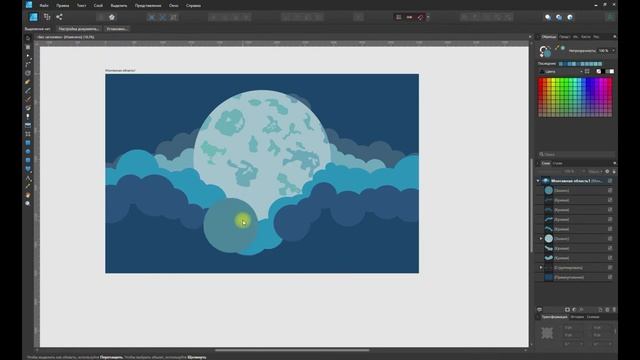
Task: Open the Правка menu
Action: point(62,6)
